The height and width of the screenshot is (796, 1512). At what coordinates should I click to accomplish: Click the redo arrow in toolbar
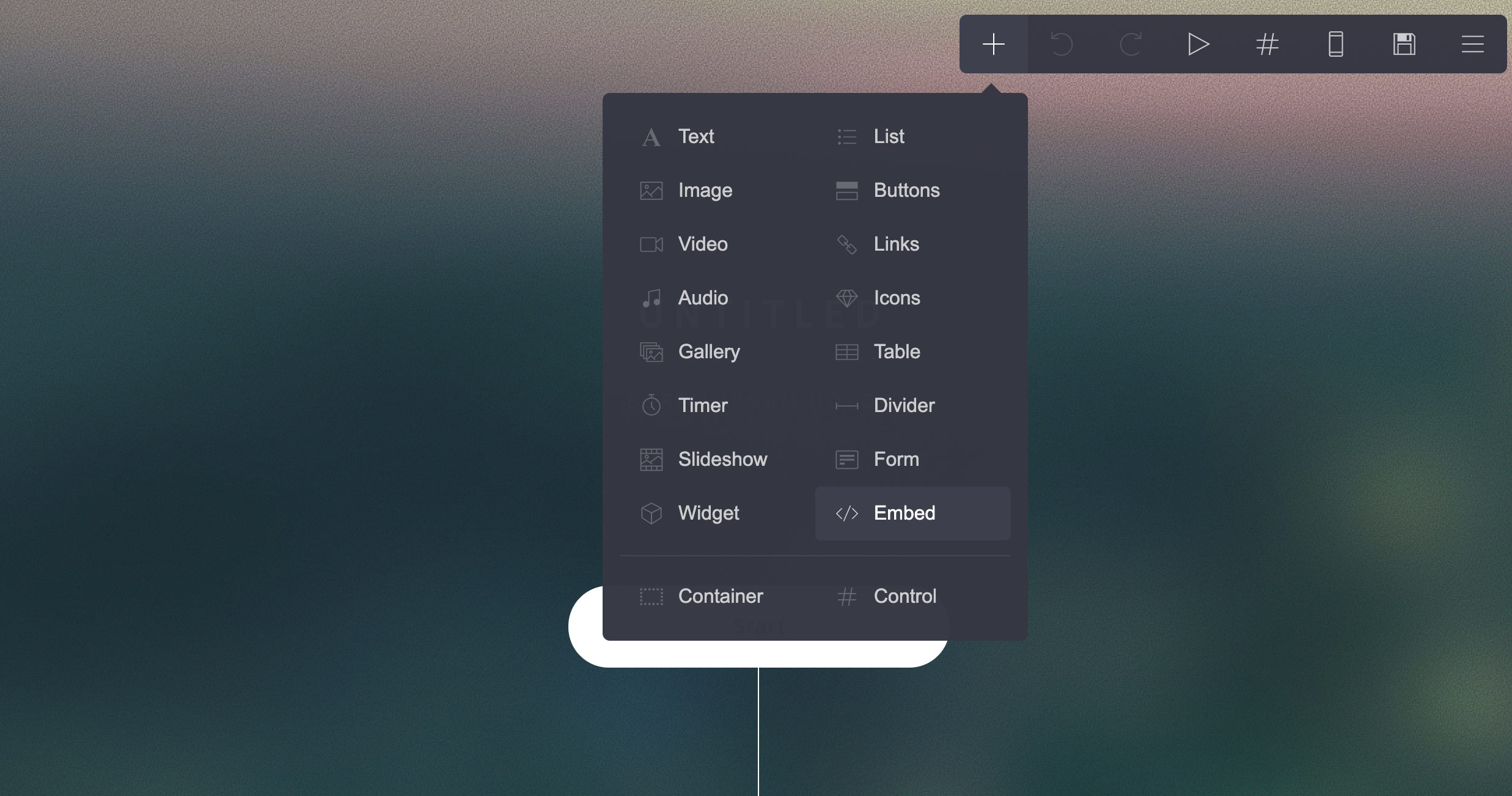tap(1130, 44)
